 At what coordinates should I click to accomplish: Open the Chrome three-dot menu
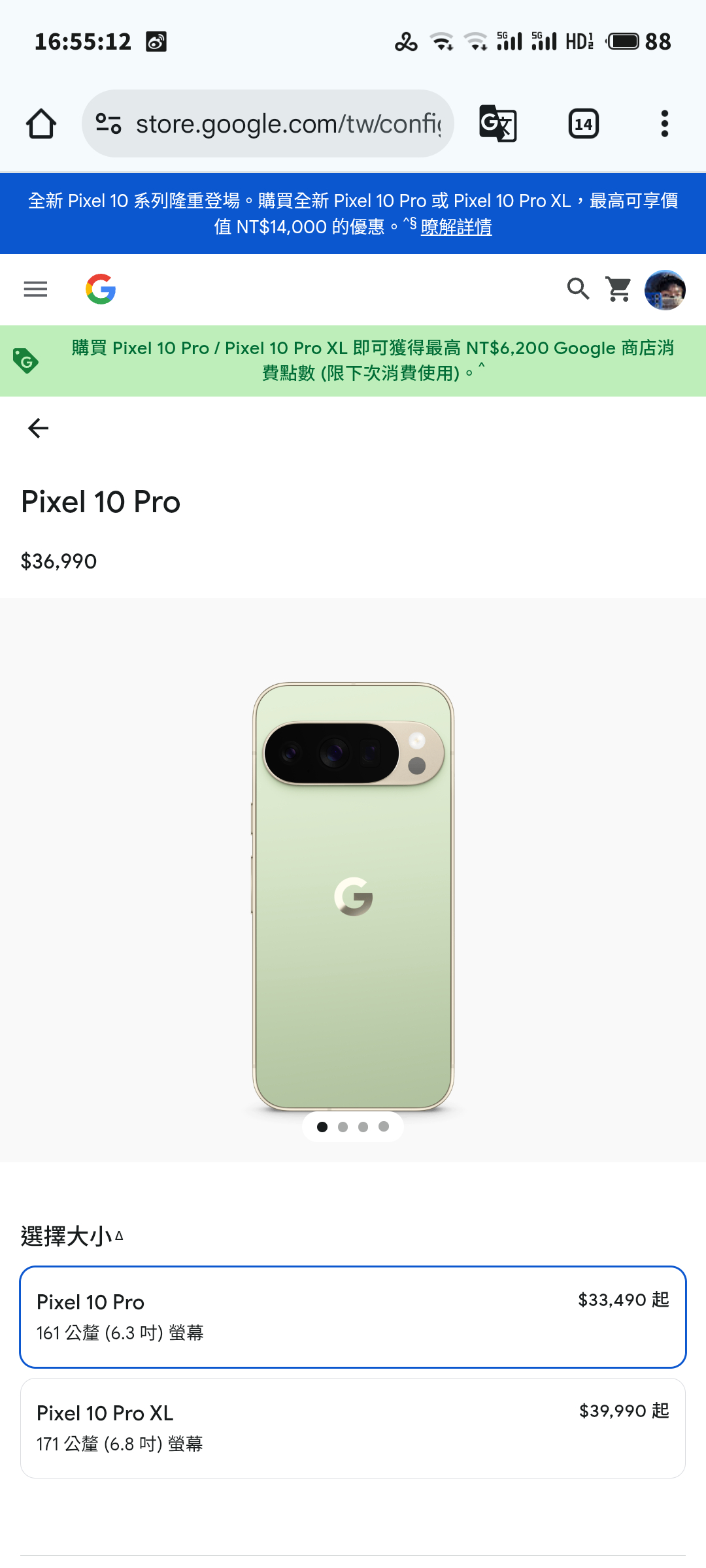point(665,123)
